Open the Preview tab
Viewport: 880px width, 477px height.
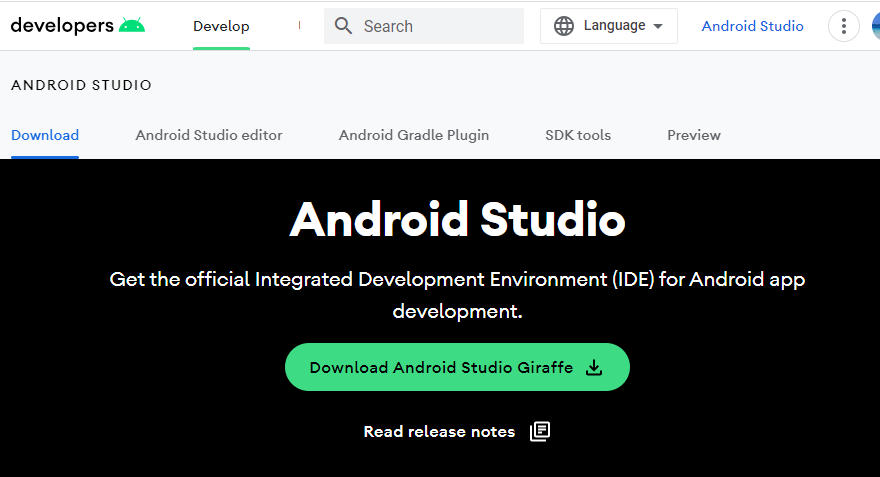pyautogui.click(x=694, y=135)
